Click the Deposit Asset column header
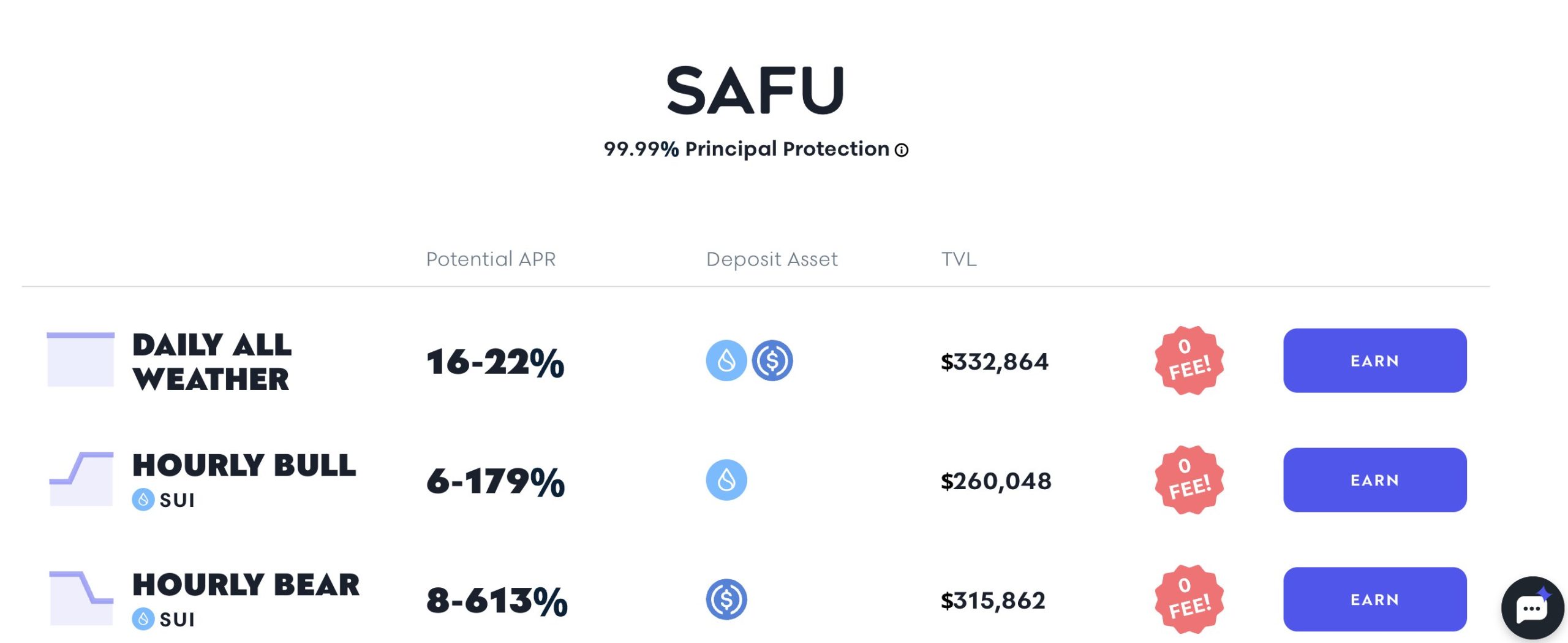The image size is (1568, 643). [772, 259]
